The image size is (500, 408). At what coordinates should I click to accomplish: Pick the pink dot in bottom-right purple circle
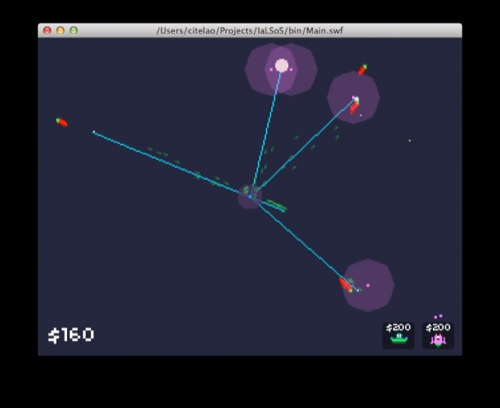[368, 285]
